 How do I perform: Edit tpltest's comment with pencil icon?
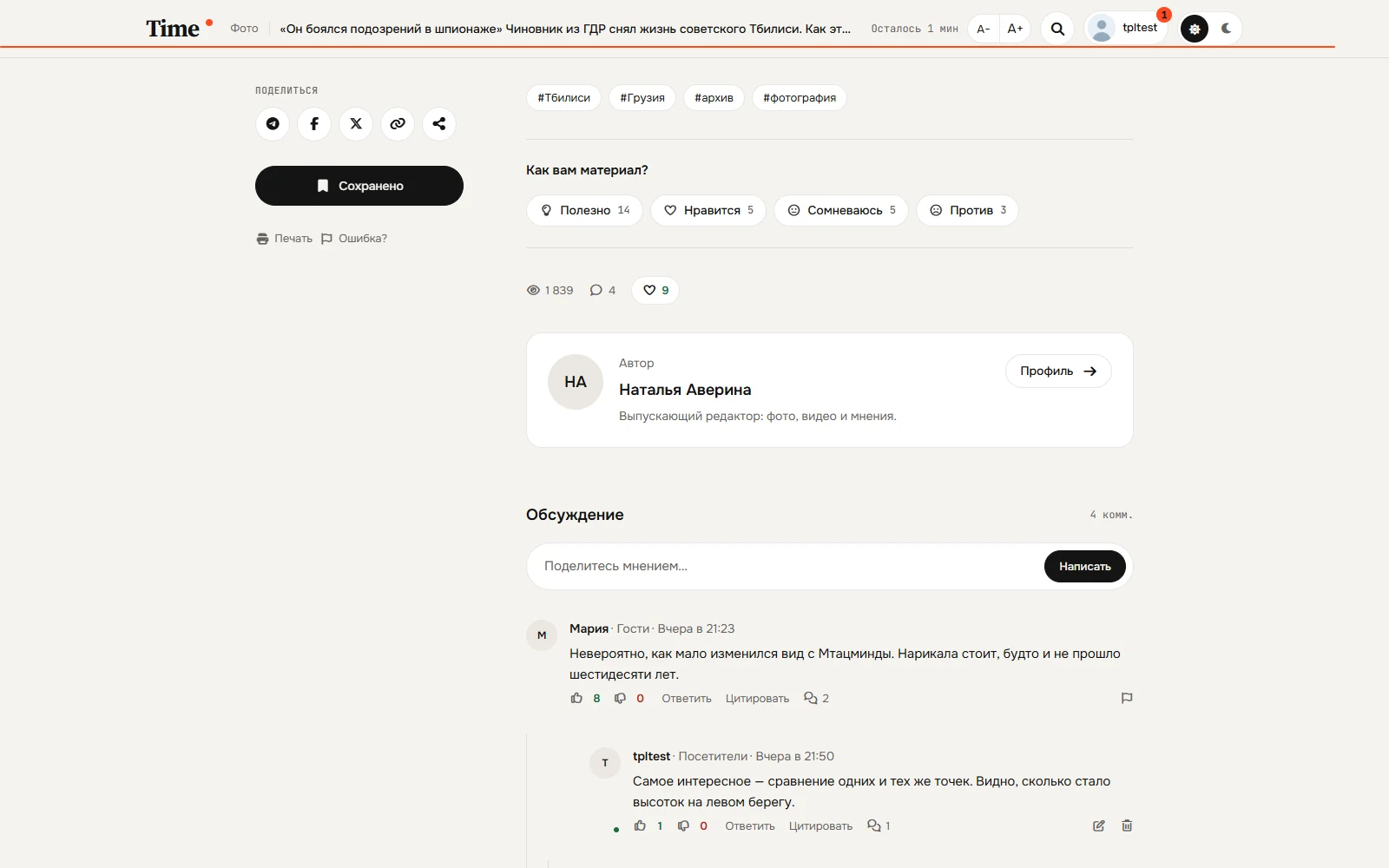pos(1099,825)
